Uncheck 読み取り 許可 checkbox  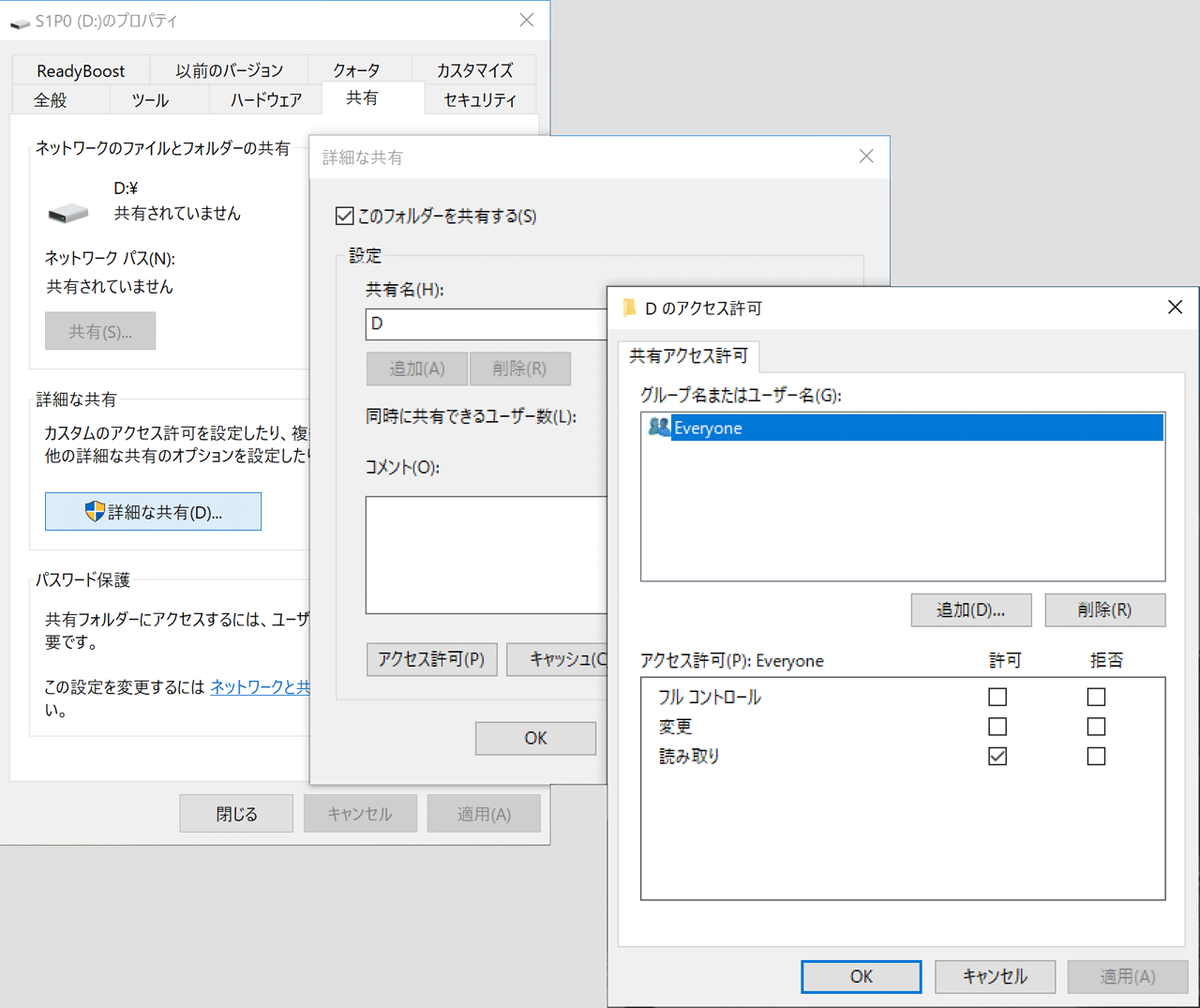point(997,756)
